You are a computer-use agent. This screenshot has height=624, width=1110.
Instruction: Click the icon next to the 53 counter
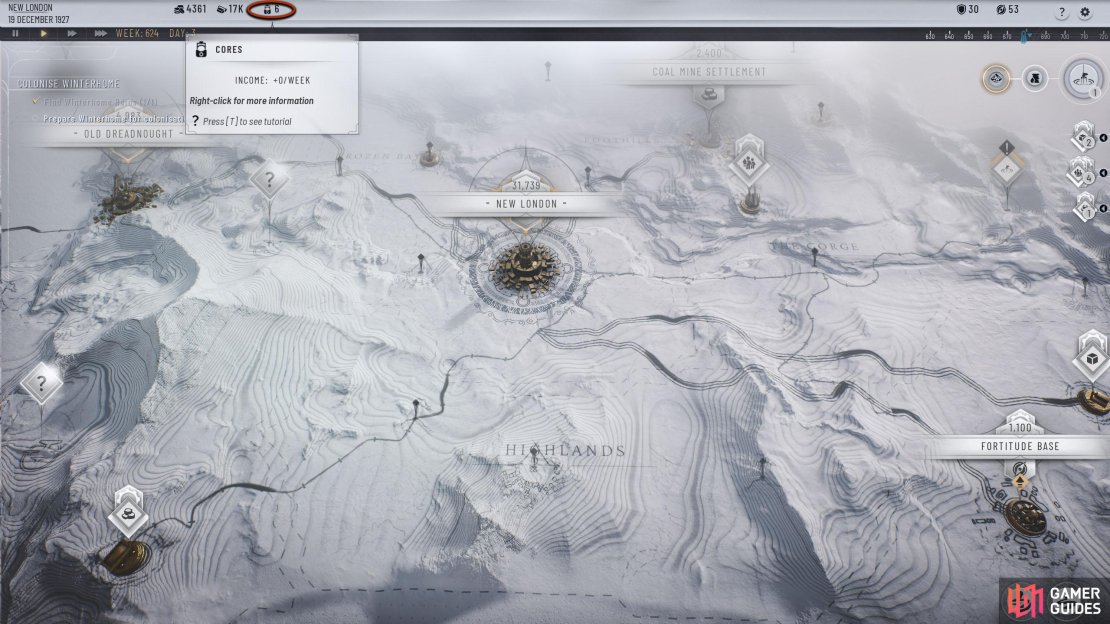1000,9
